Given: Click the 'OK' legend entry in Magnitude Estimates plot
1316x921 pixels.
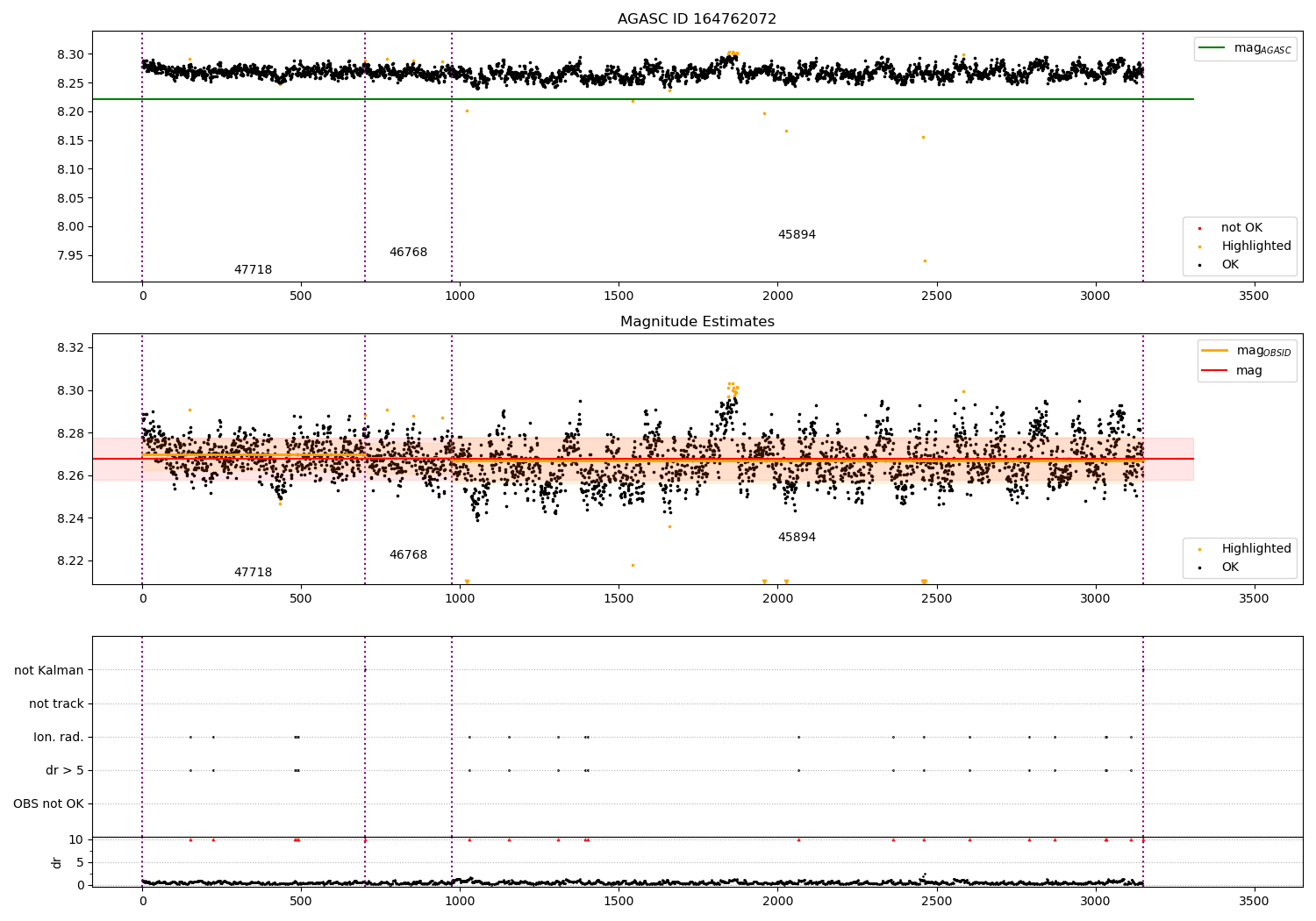Looking at the screenshot, I should click(x=1219, y=568).
